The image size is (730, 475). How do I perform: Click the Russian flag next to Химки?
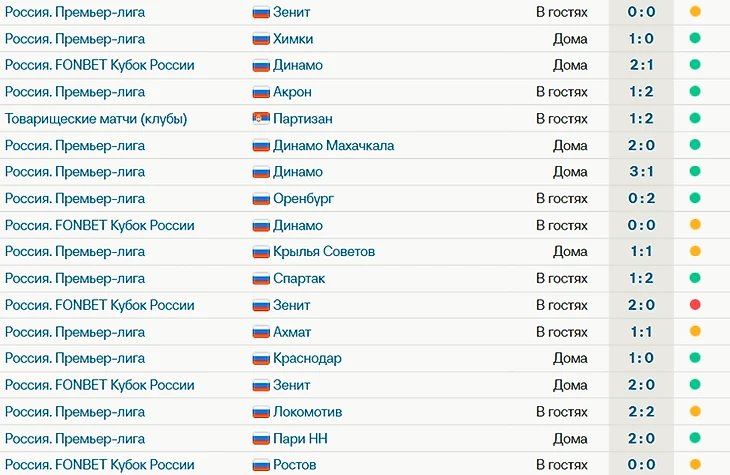point(261,39)
